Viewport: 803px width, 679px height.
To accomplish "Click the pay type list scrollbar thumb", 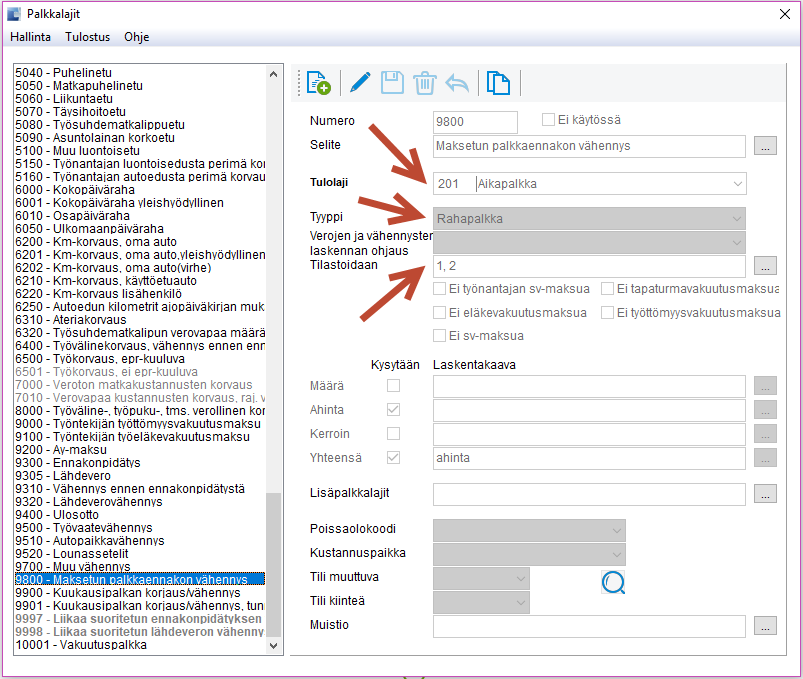I will [x=273, y=564].
